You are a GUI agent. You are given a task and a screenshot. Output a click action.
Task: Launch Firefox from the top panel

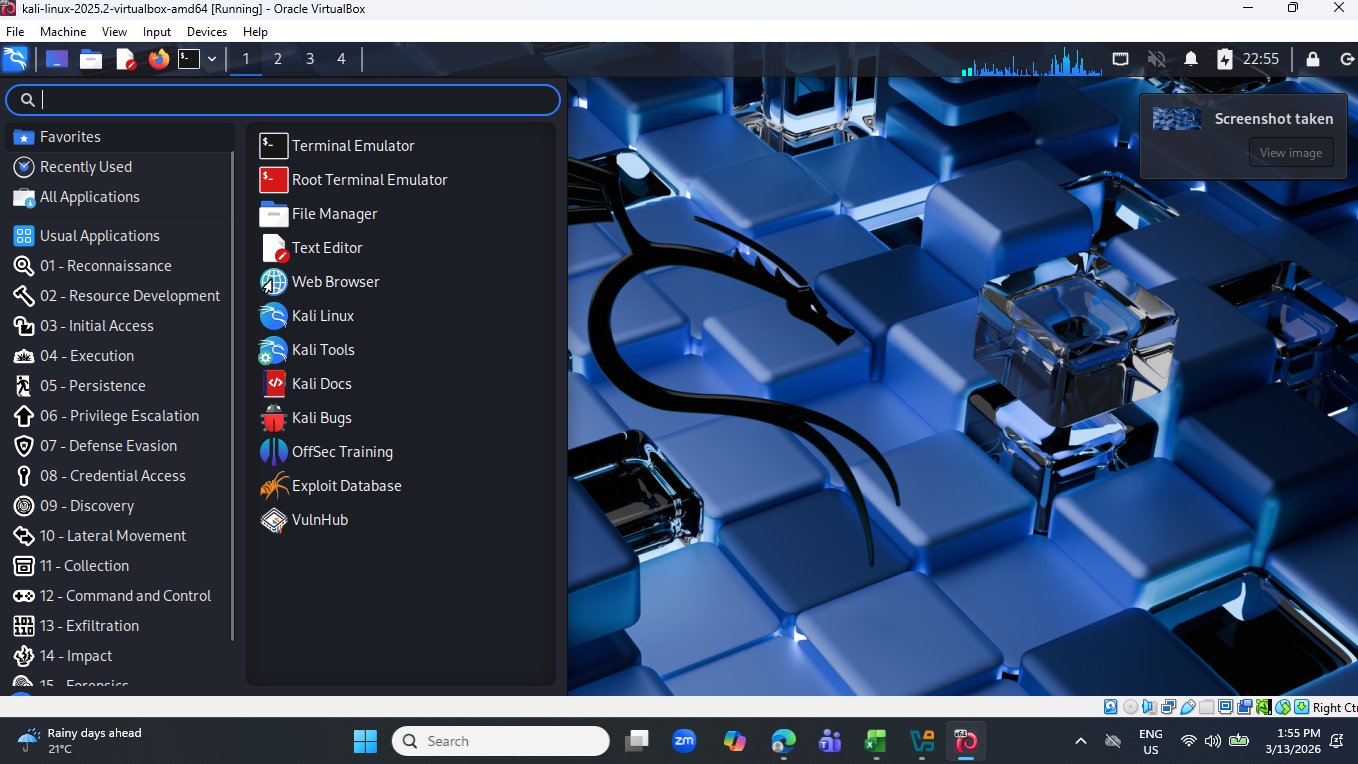[158, 59]
